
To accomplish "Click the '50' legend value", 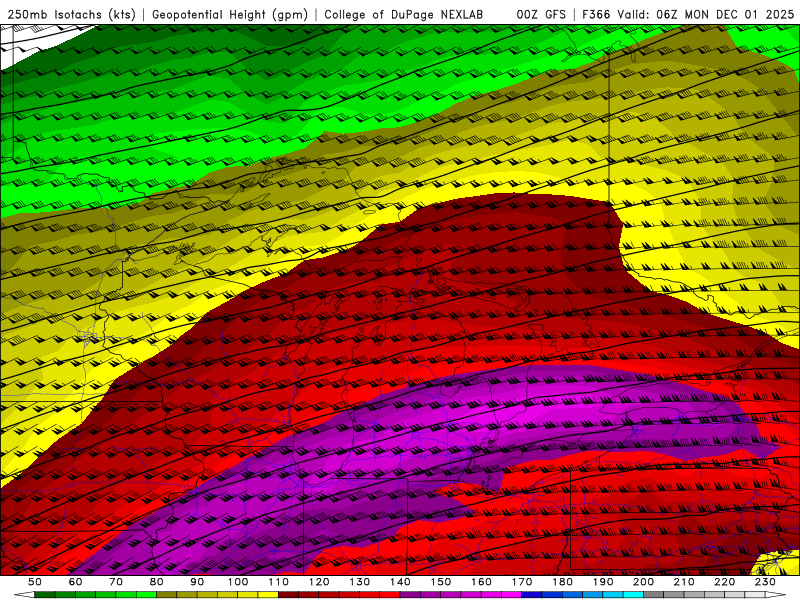I will coord(35,582).
